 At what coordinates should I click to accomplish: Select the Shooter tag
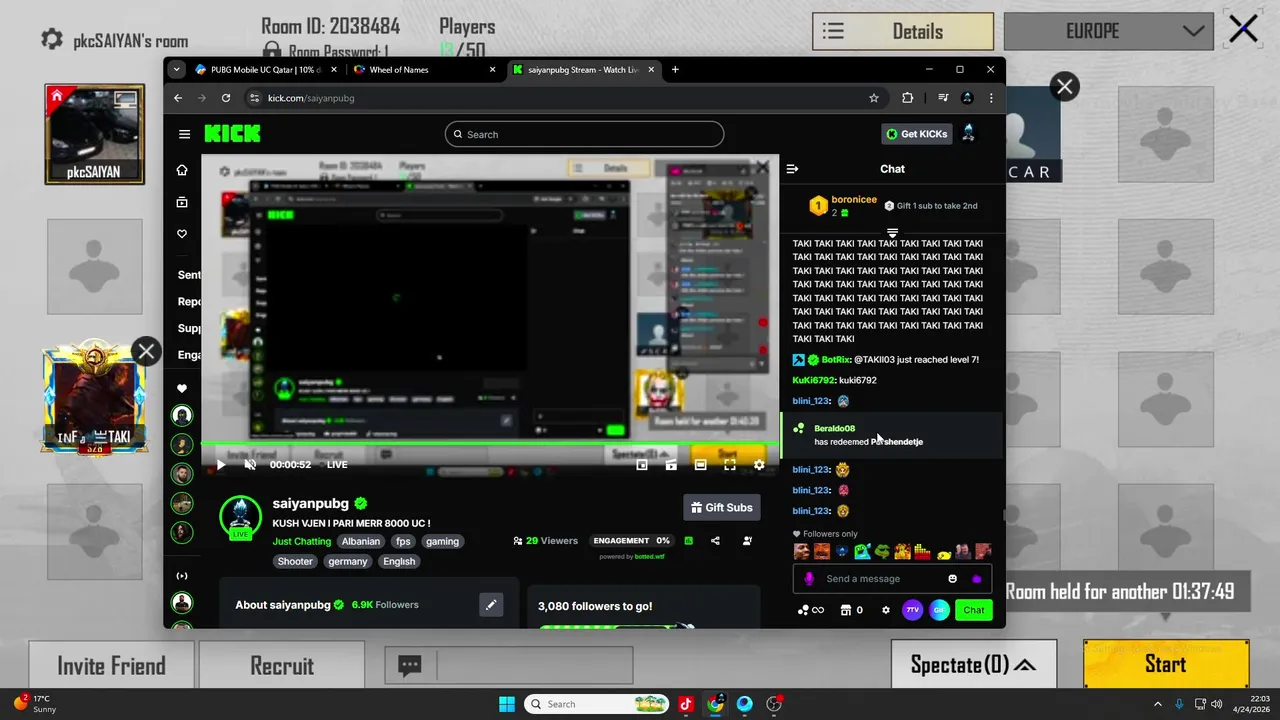point(295,561)
